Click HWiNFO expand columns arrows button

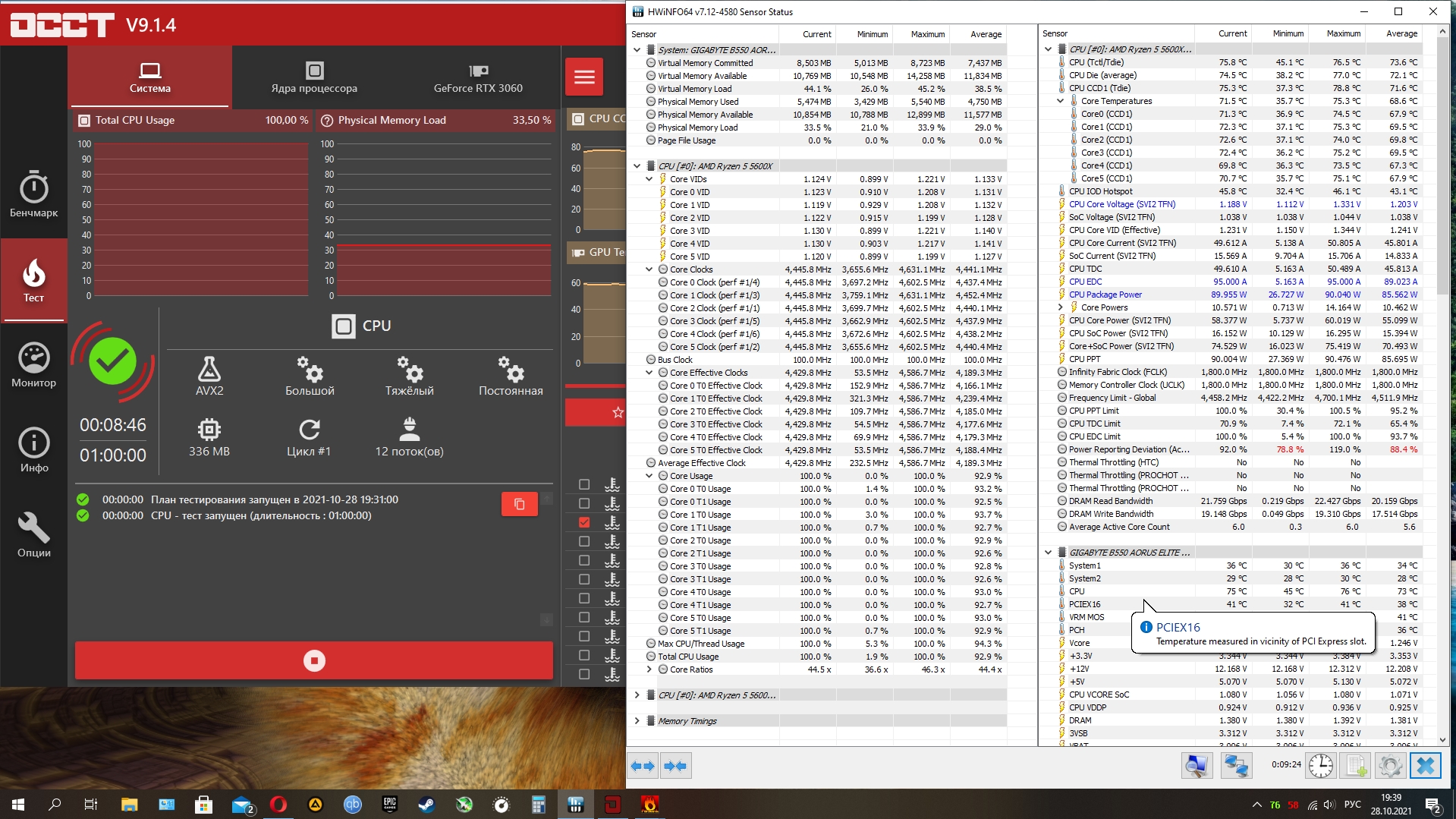pyautogui.click(x=643, y=766)
